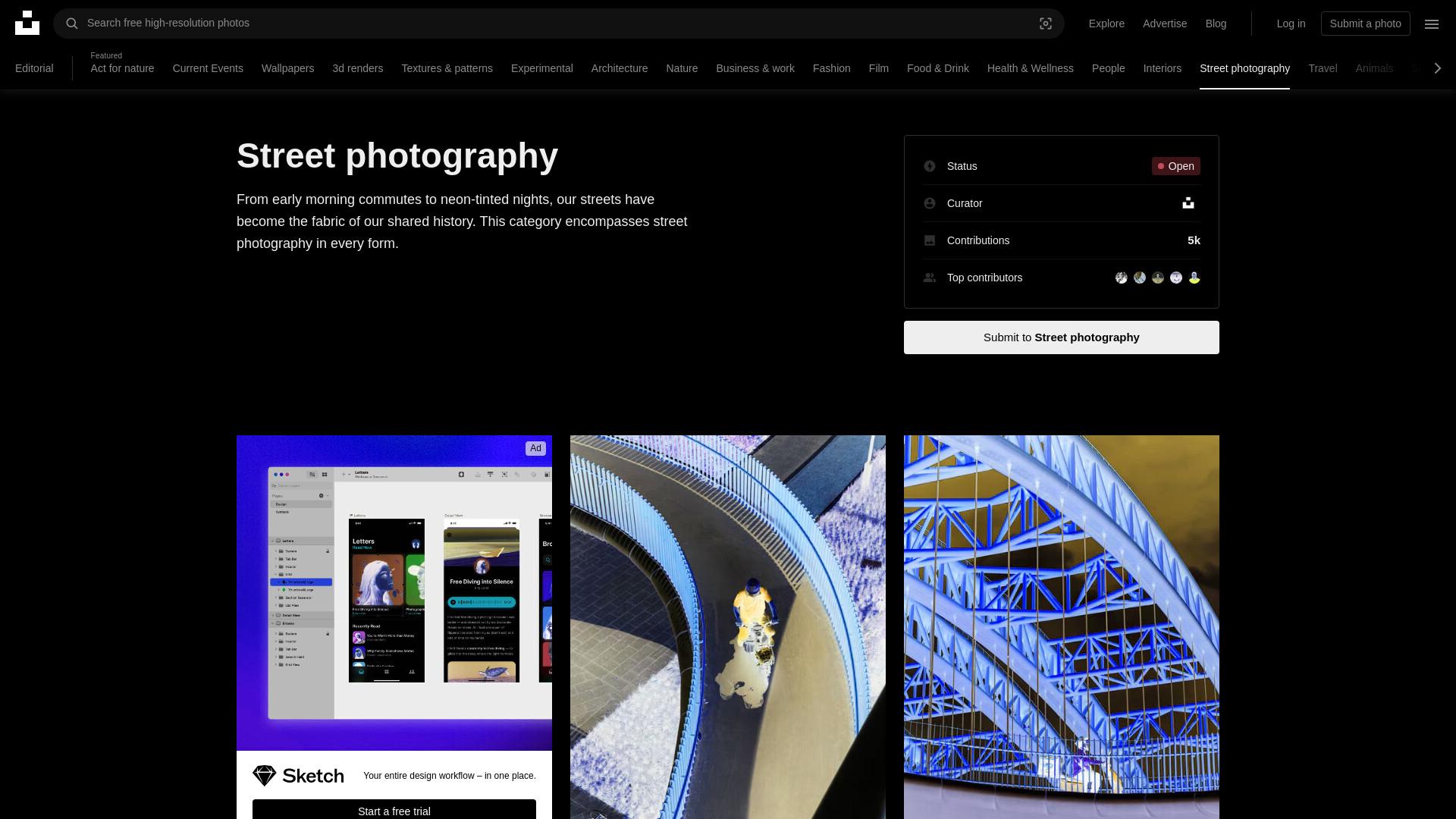Select the Interiors tab
Viewport: 1456px width, 819px height.
click(1162, 68)
